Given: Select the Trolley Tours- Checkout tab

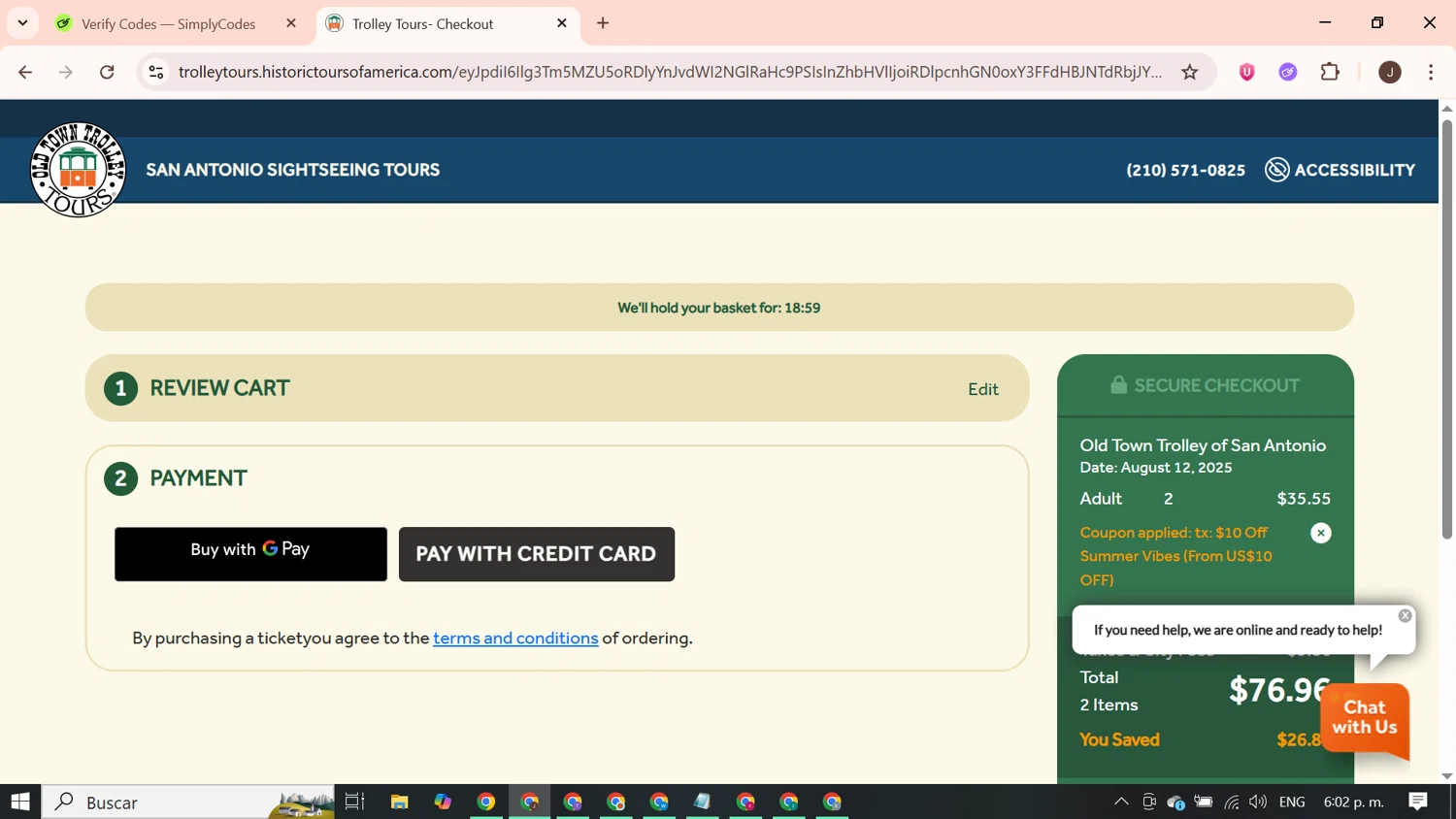Looking at the screenshot, I should point(447,24).
